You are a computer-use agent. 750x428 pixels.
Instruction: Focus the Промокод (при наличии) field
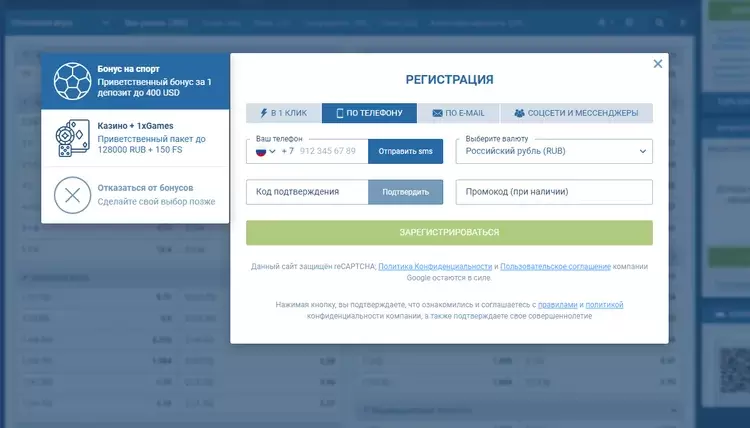pos(554,192)
